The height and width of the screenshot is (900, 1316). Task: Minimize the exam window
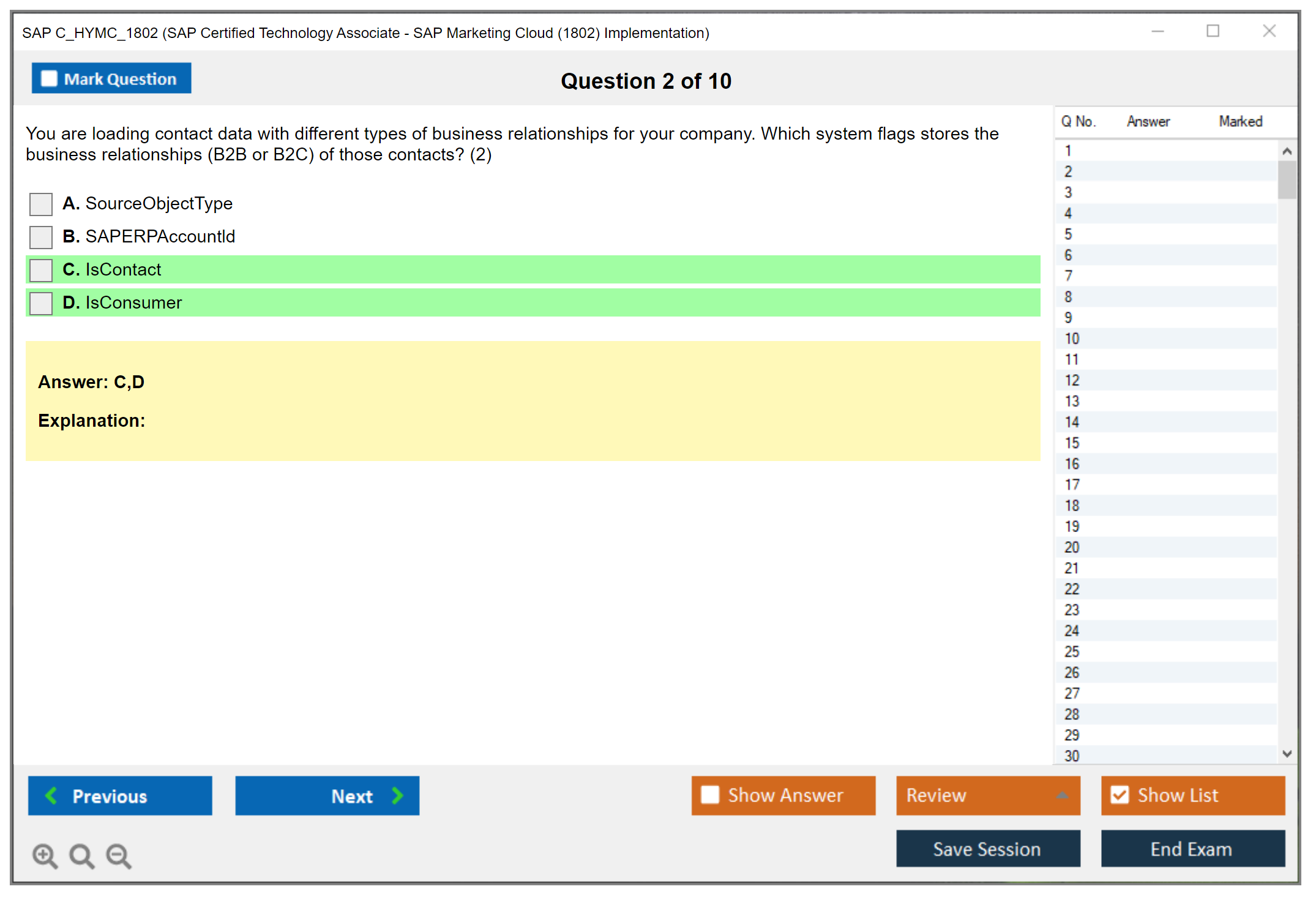pyautogui.click(x=1157, y=31)
